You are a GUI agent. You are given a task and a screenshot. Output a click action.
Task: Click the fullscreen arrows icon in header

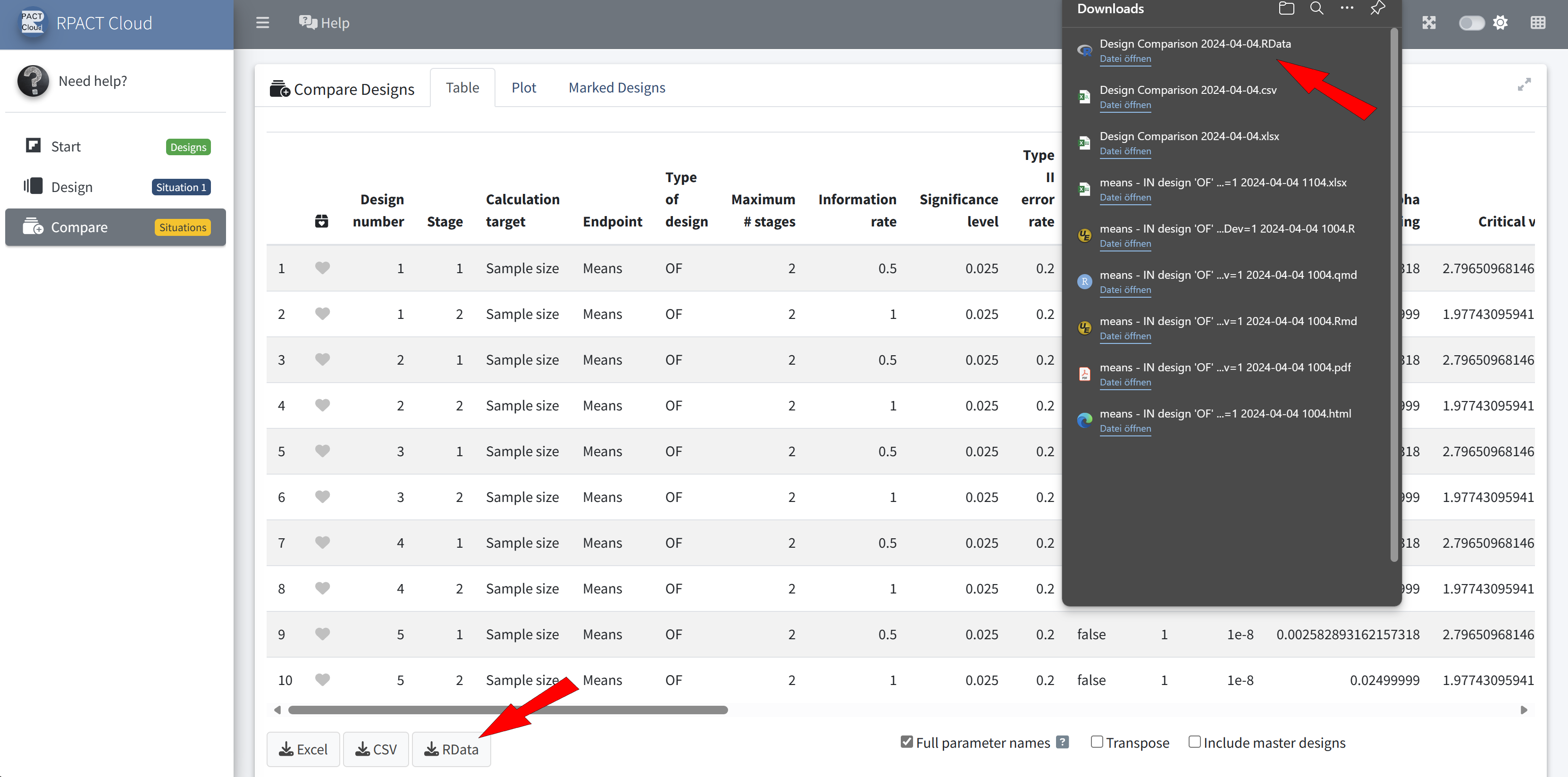point(1429,23)
